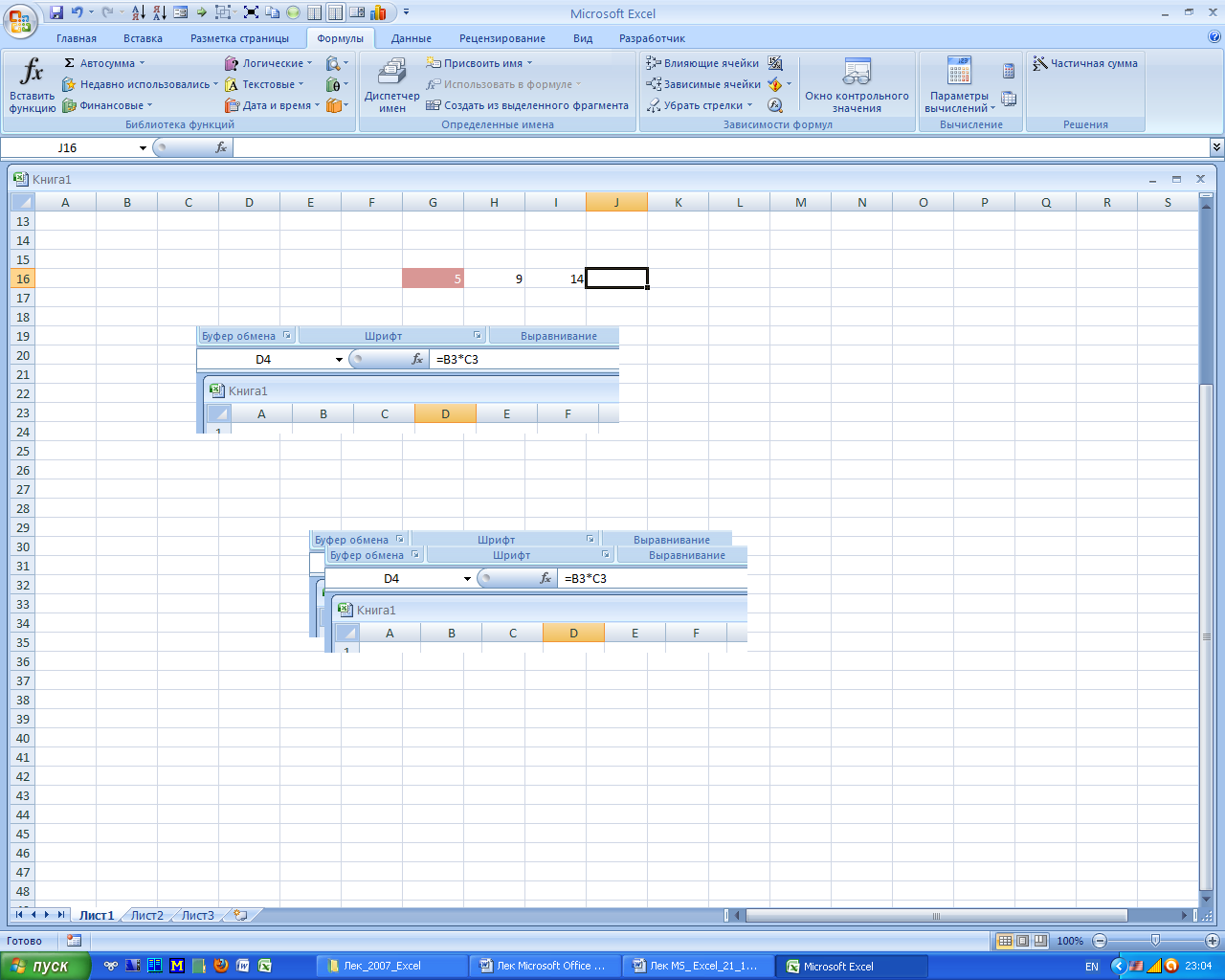Viewport: 1225px width, 980px height.
Task: Open the Math & Trig functions dropdown
Action: point(337,84)
